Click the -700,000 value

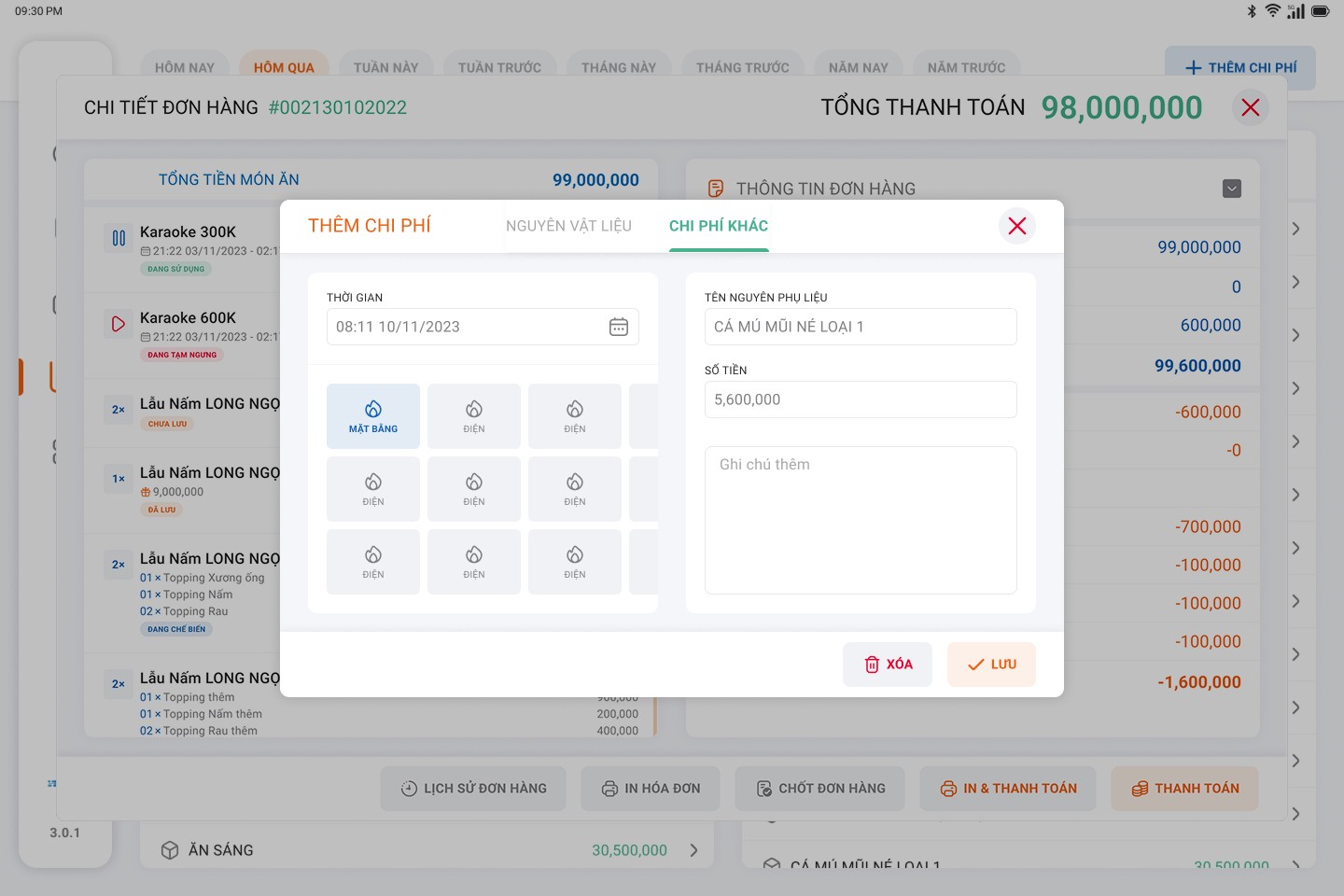pos(1208,526)
